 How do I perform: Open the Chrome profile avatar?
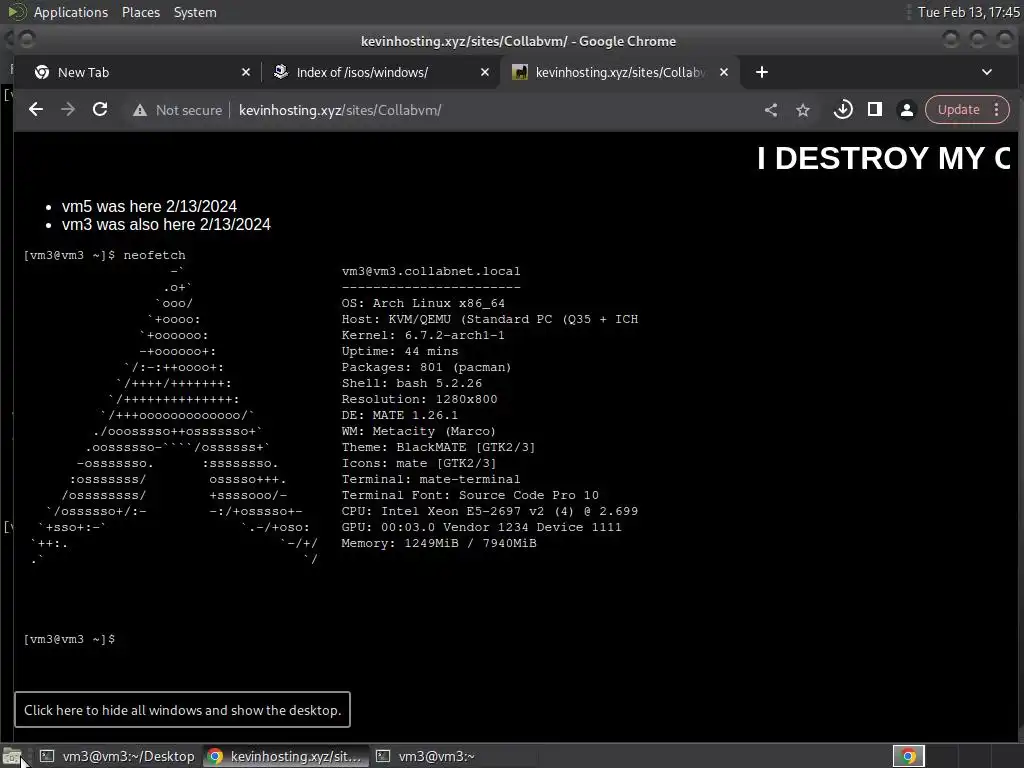click(906, 110)
